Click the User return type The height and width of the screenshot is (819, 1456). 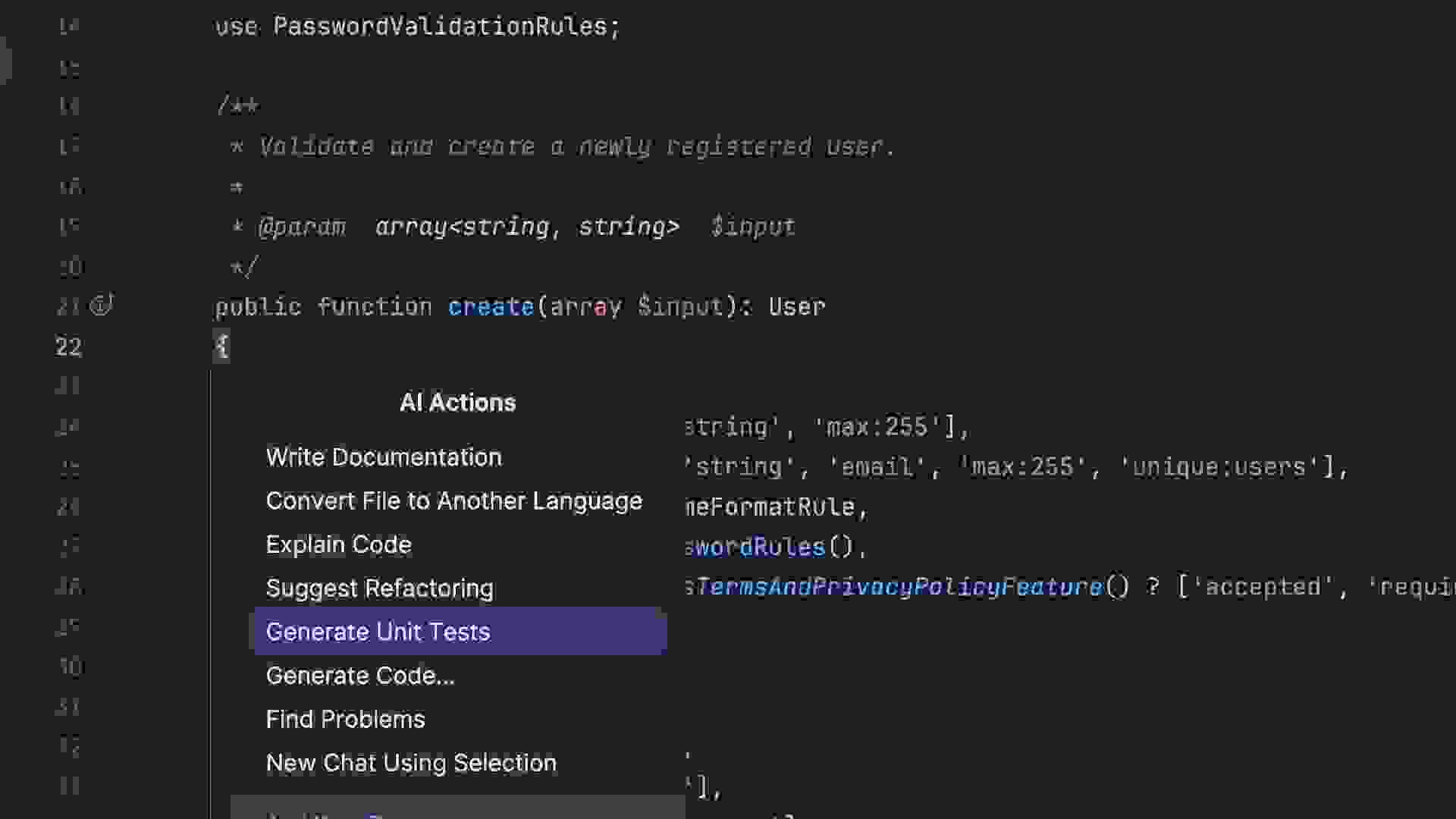pyautogui.click(x=797, y=307)
